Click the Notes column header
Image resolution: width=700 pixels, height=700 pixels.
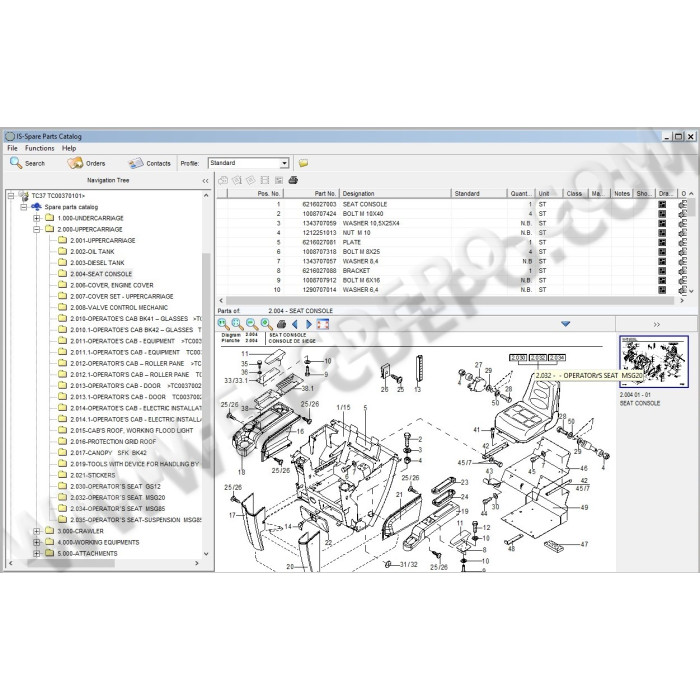point(621,194)
